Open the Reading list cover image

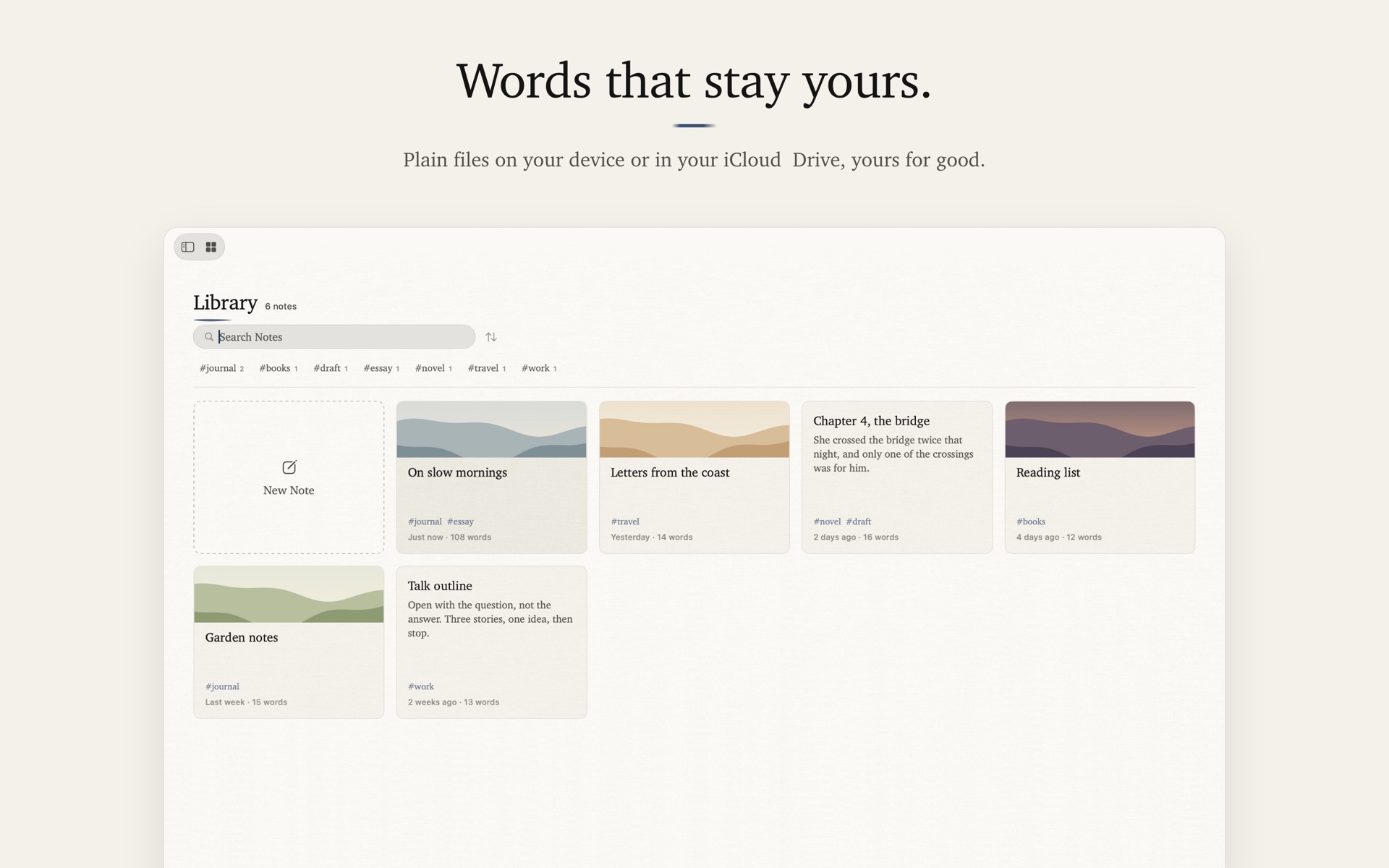coord(1100,430)
